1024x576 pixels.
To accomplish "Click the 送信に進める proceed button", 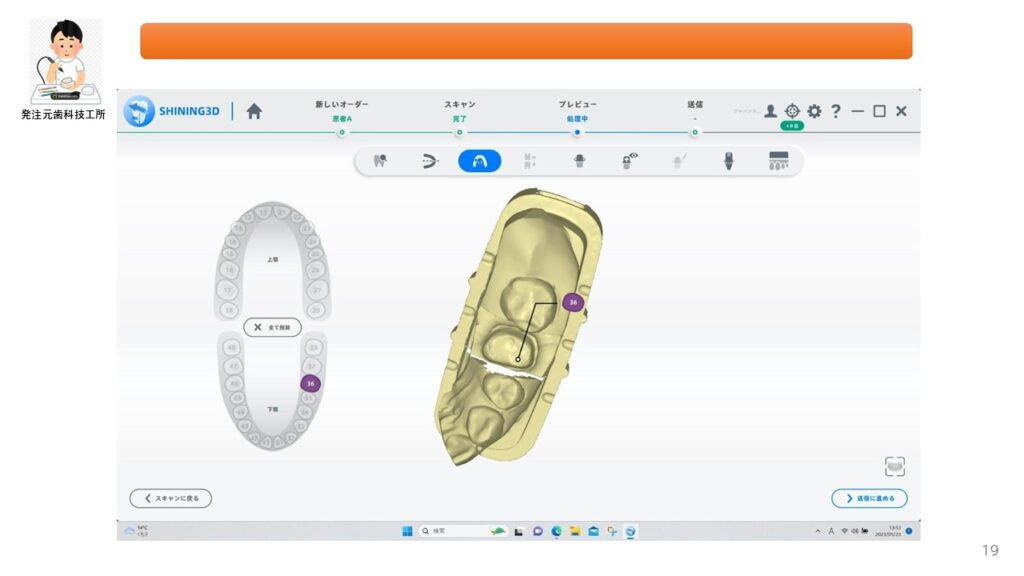I will pos(869,498).
